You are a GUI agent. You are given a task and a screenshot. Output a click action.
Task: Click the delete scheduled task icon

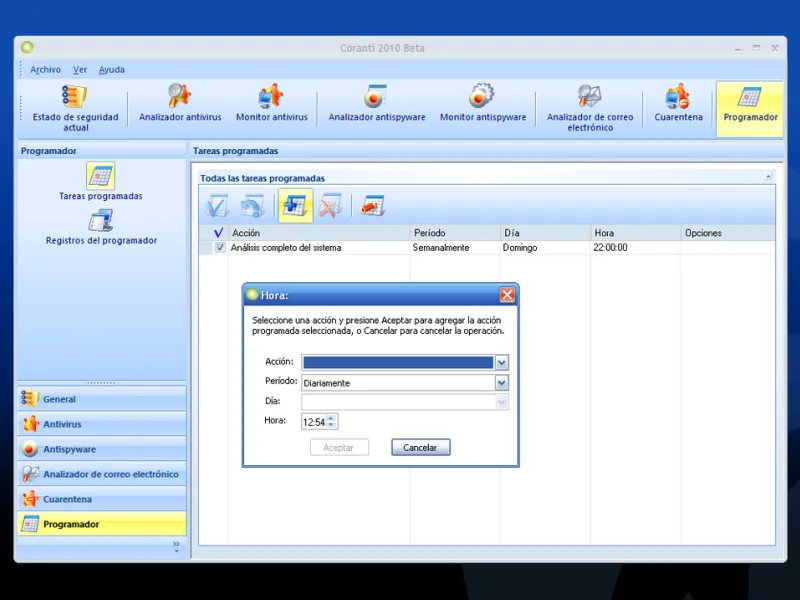click(x=331, y=206)
